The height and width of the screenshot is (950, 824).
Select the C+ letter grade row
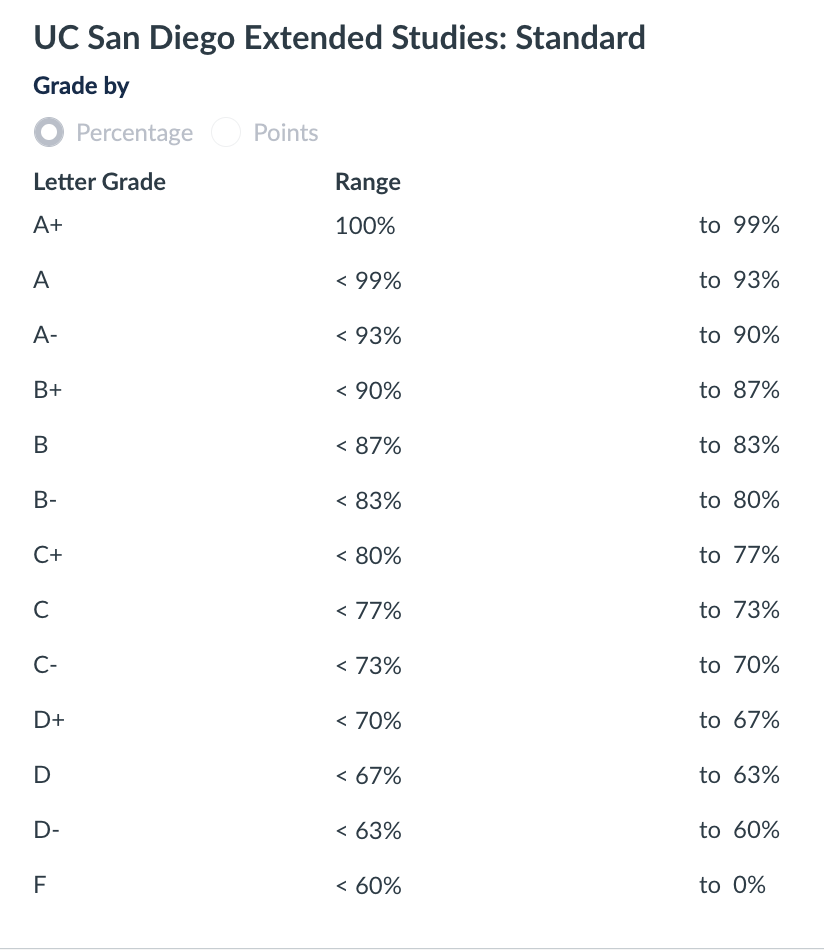pyautogui.click(x=46, y=555)
